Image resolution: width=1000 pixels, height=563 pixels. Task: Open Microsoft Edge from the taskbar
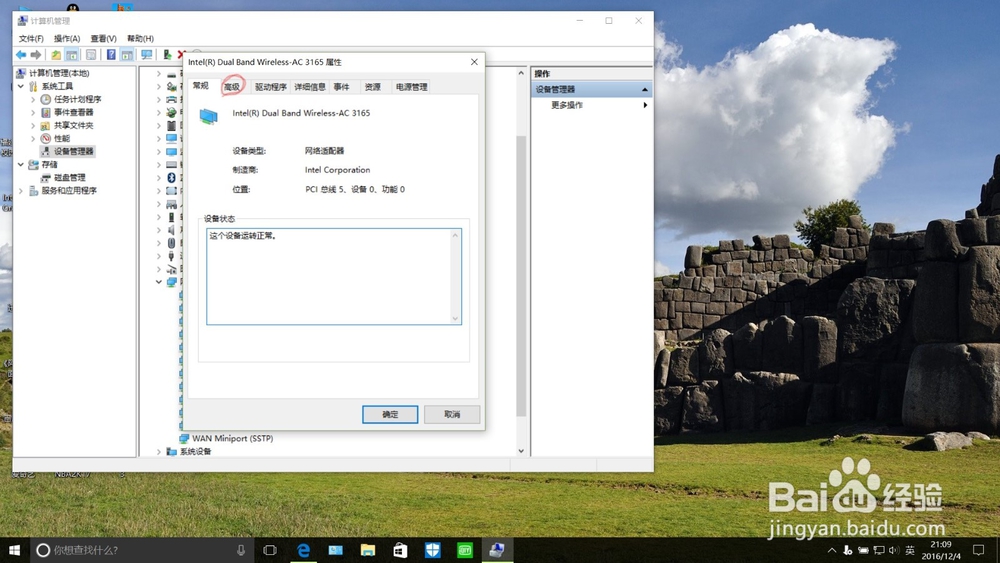click(304, 550)
